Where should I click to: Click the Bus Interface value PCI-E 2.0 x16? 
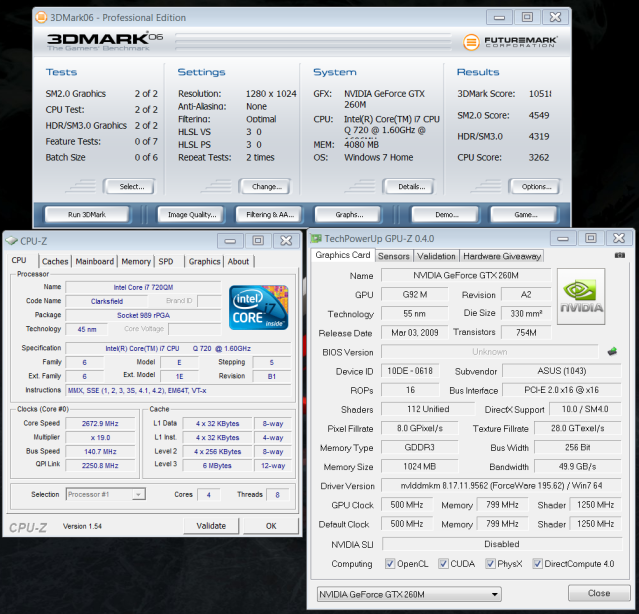click(562, 390)
